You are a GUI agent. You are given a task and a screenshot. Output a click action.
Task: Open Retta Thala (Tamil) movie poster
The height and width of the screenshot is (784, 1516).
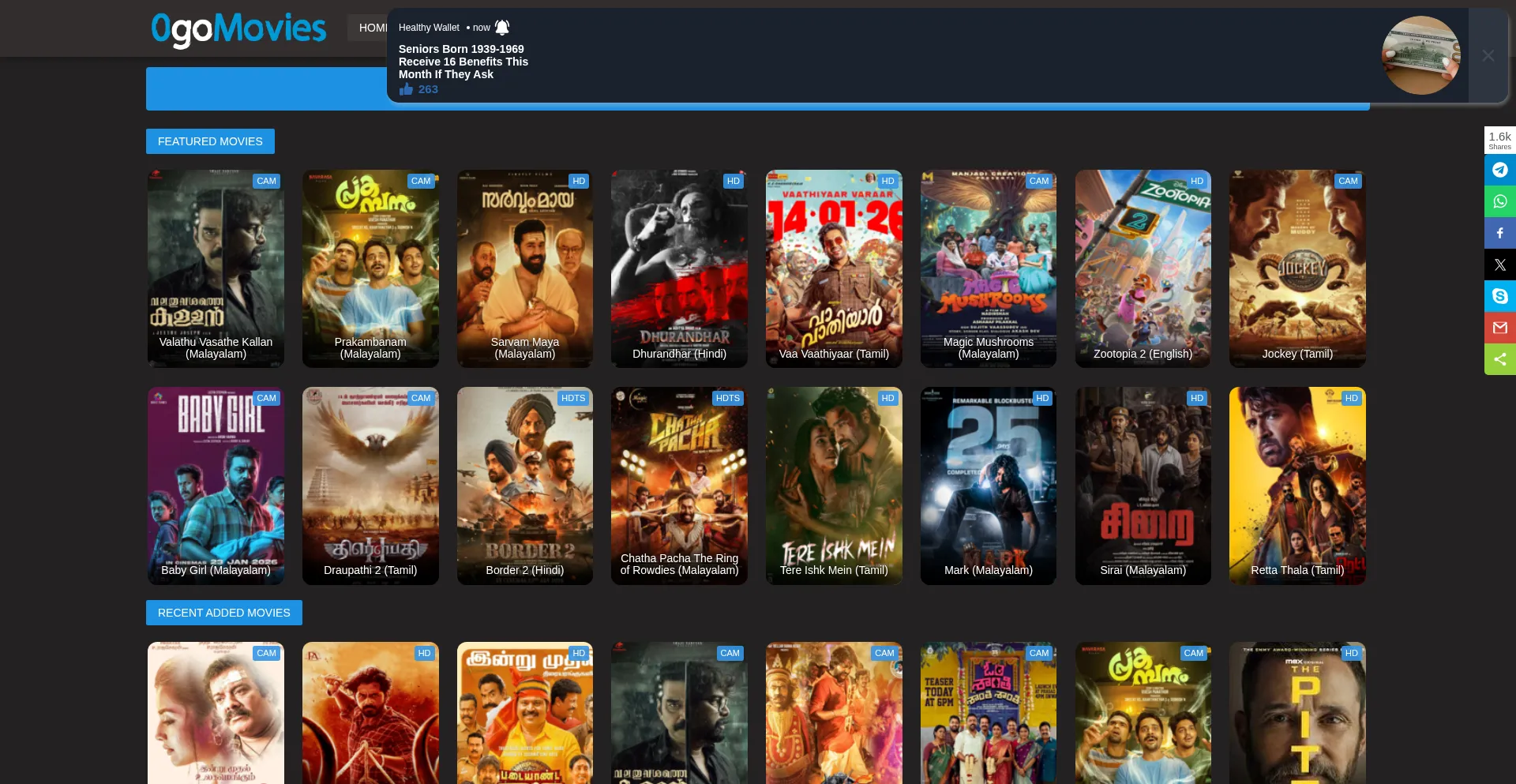pos(1297,486)
